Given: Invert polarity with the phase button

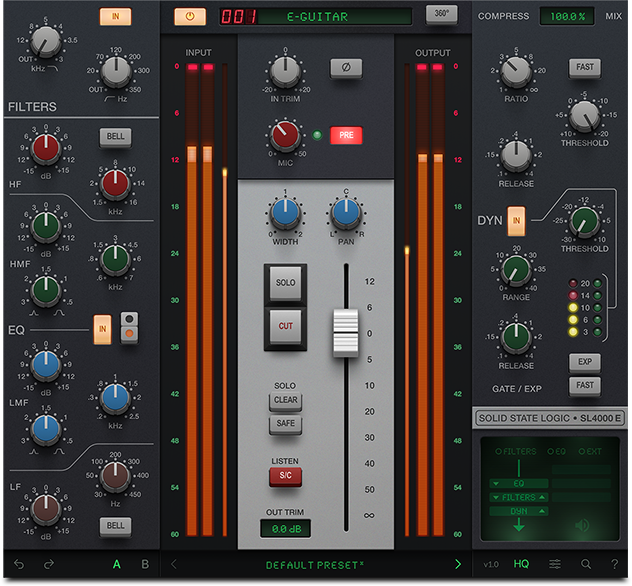Looking at the screenshot, I should click(346, 68).
